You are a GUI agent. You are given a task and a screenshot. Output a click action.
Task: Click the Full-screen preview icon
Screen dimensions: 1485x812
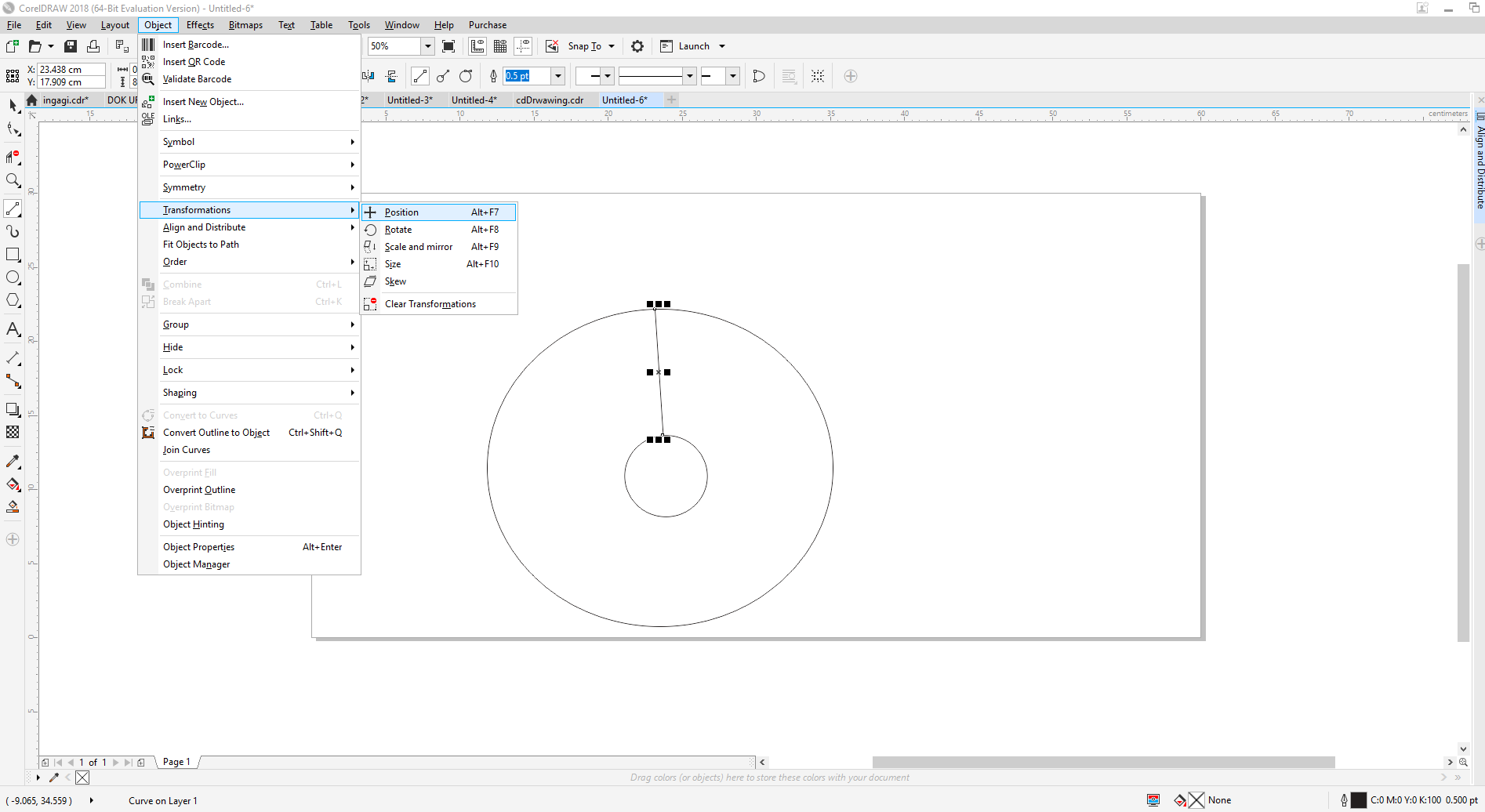coord(448,46)
